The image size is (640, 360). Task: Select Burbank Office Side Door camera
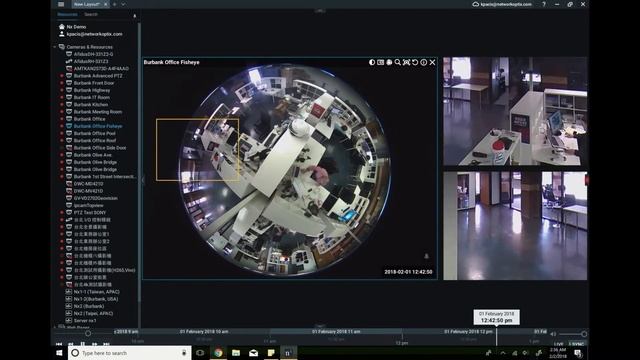[100, 148]
